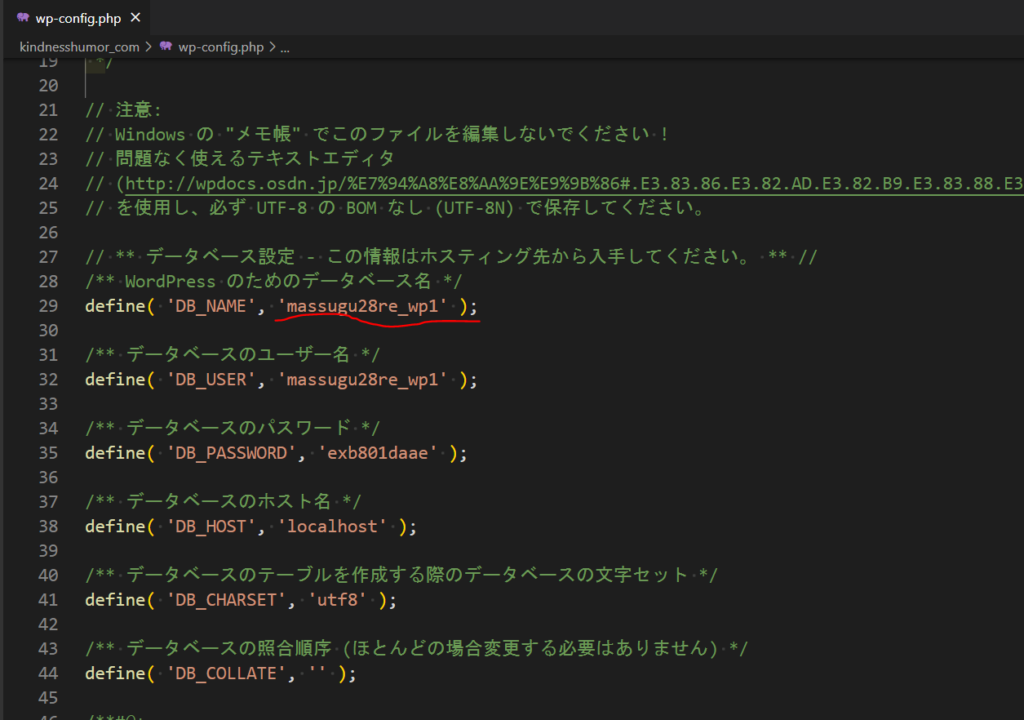1024x720 pixels.
Task: Click line number 29 in the gutter
Action: pyautogui.click(x=48, y=306)
